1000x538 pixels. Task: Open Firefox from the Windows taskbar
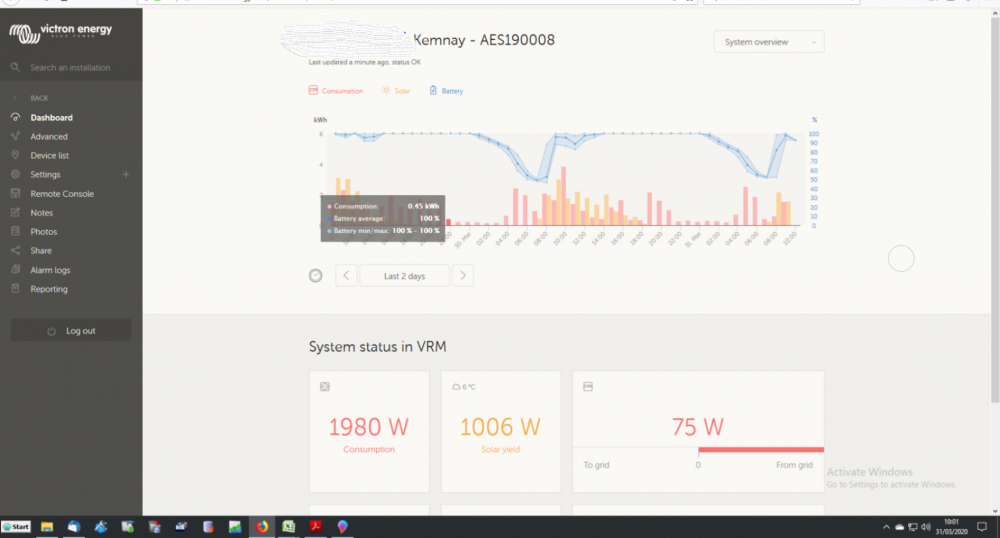coord(262,527)
